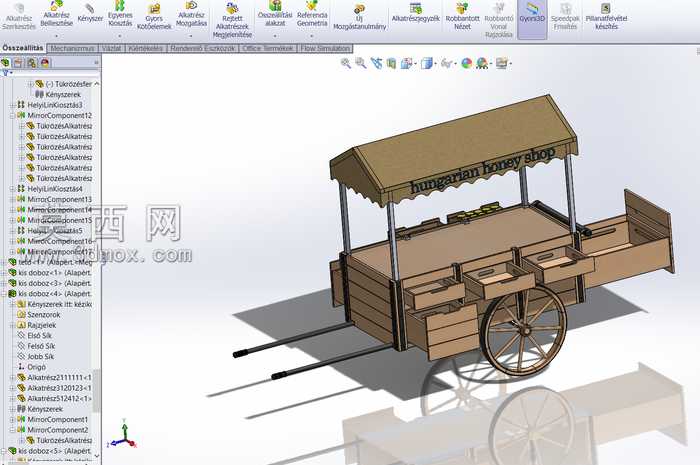Open Hide/Show Items dropdown arrow
Screen dimensions: 700x465
click(455, 64)
